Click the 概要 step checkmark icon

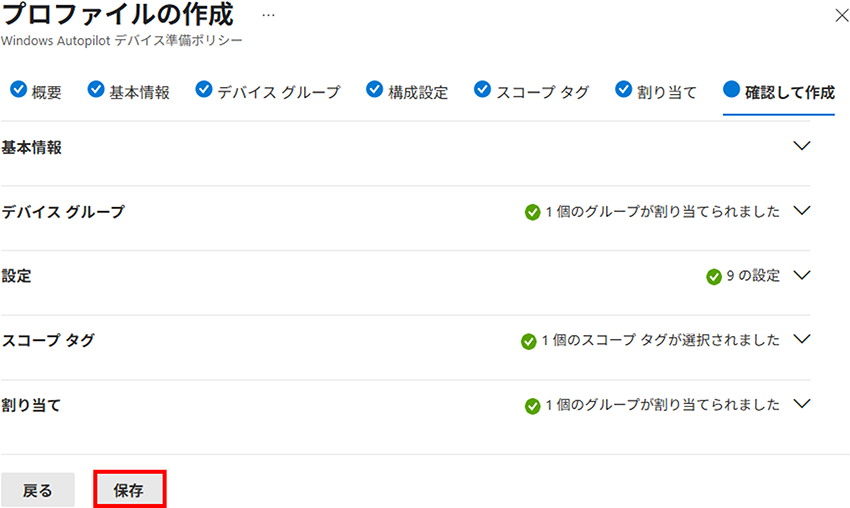[18, 89]
